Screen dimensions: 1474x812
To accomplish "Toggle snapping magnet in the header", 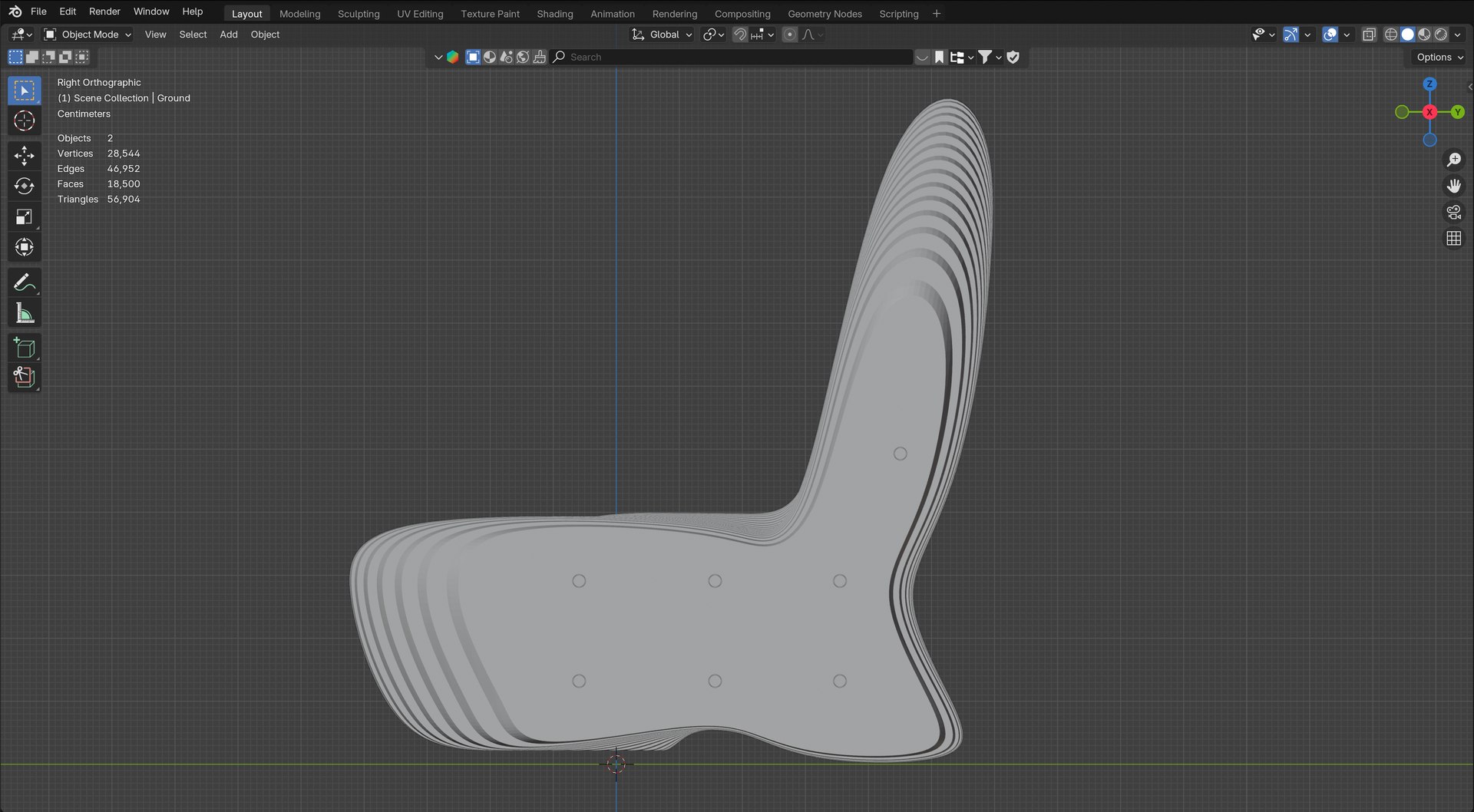I will pyautogui.click(x=740, y=35).
